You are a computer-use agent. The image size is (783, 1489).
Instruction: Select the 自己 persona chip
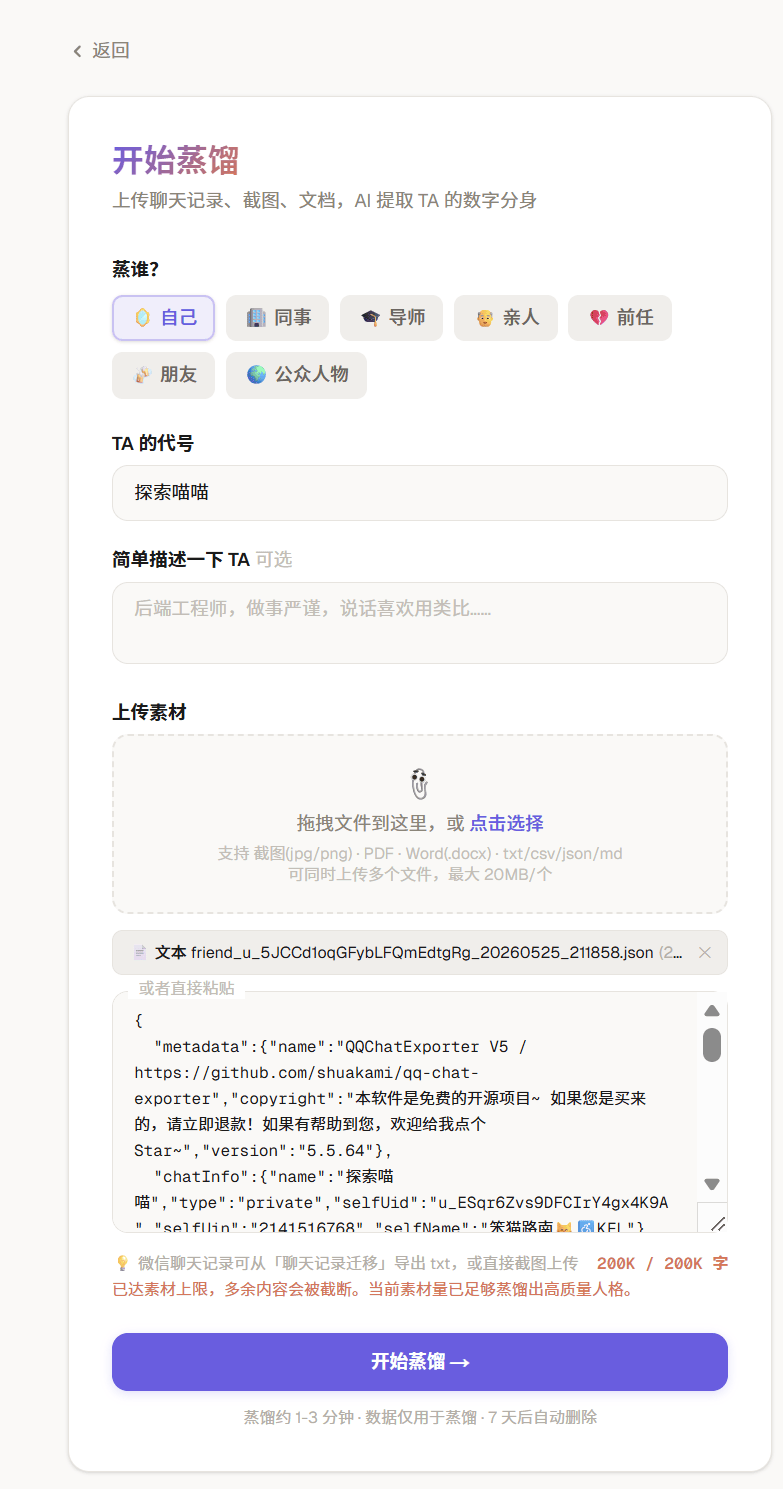(x=164, y=318)
